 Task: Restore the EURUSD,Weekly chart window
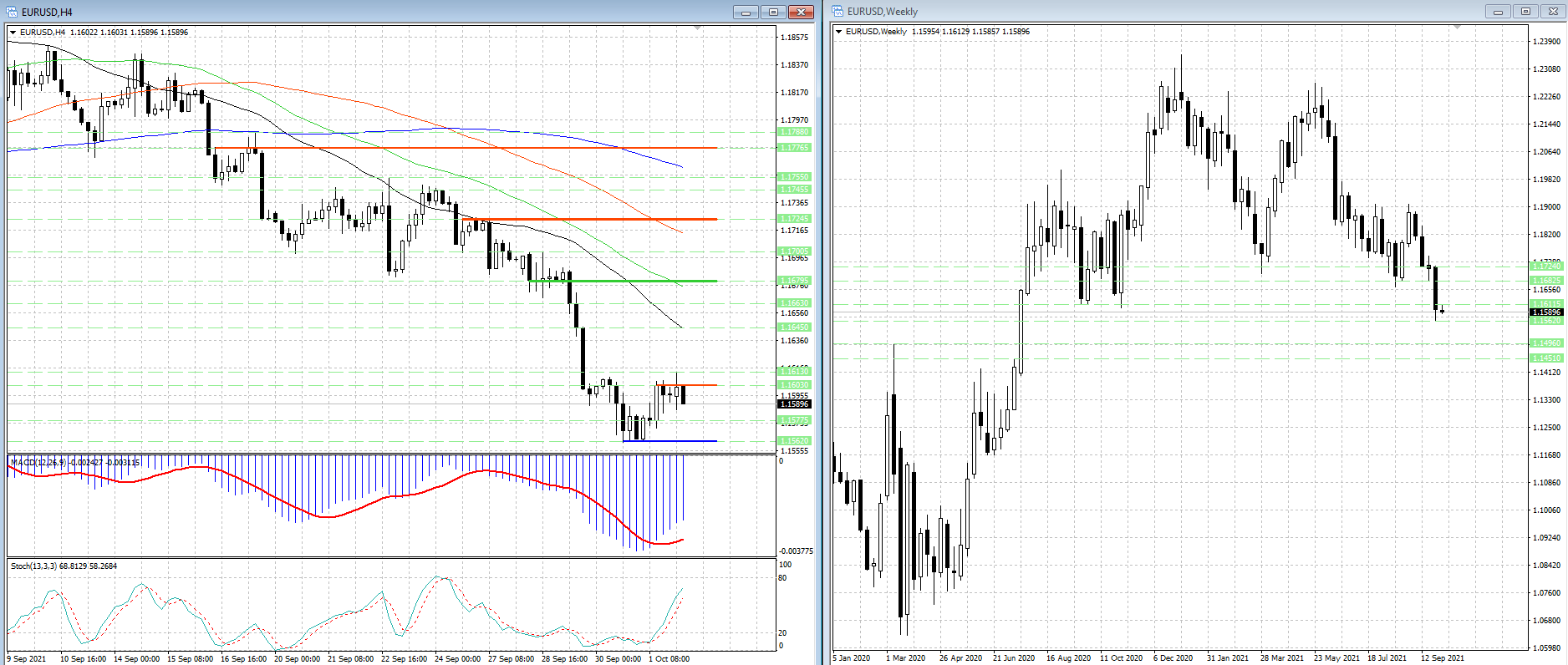point(1525,12)
